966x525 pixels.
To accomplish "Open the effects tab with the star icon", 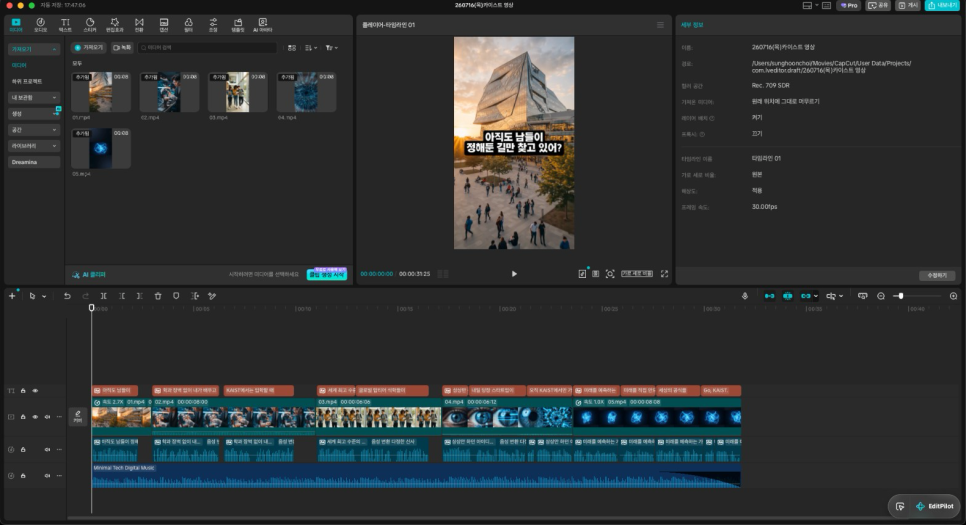I will [115, 25].
